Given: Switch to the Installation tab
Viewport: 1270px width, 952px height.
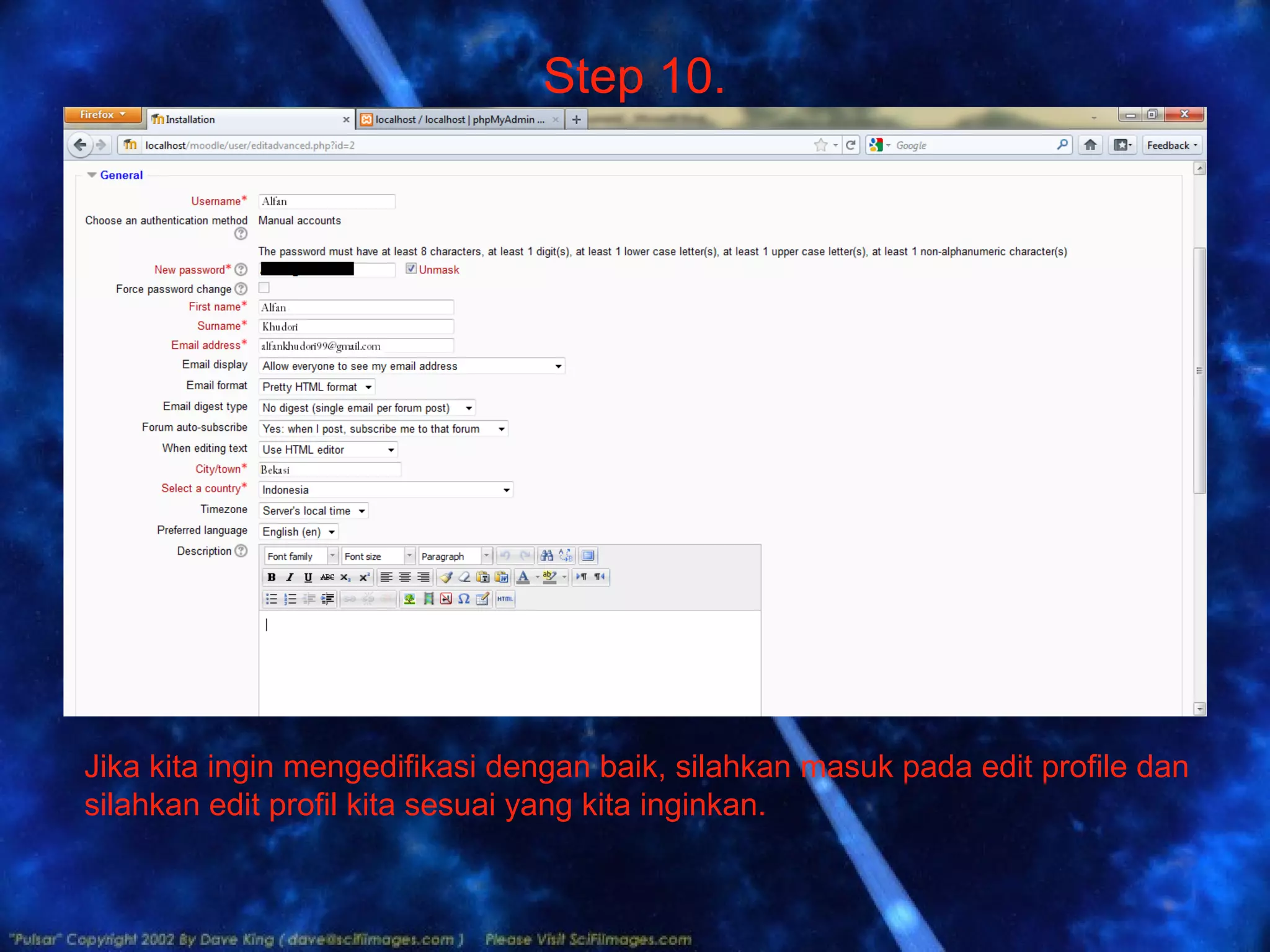Looking at the screenshot, I should click(249, 120).
